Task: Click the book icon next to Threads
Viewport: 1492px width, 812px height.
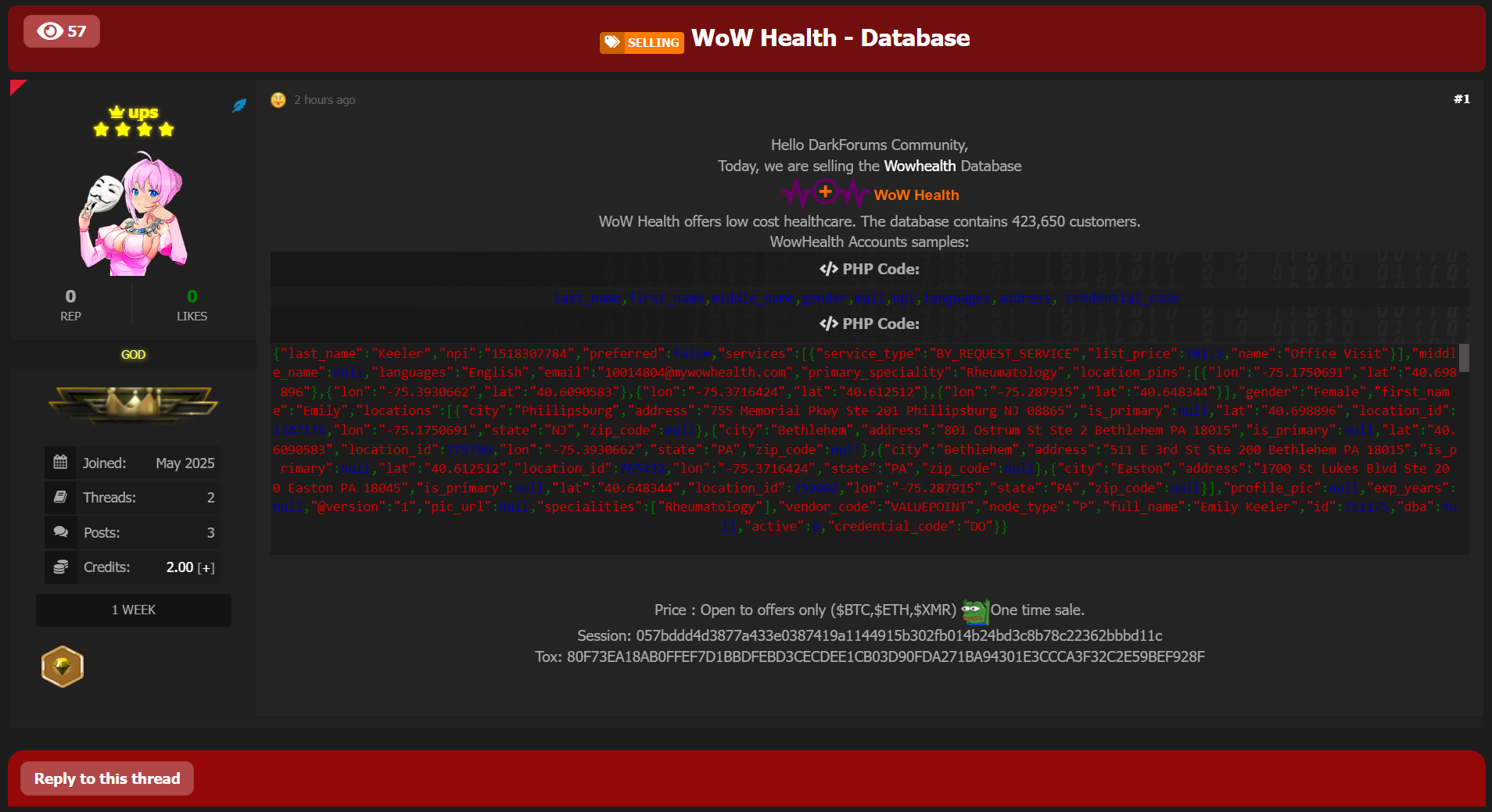Action: coord(60,497)
